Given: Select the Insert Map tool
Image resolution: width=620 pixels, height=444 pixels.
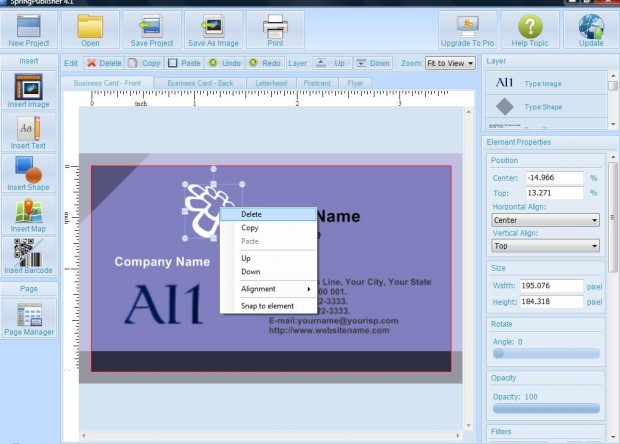Looking at the screenshot, I should point(28,215).
